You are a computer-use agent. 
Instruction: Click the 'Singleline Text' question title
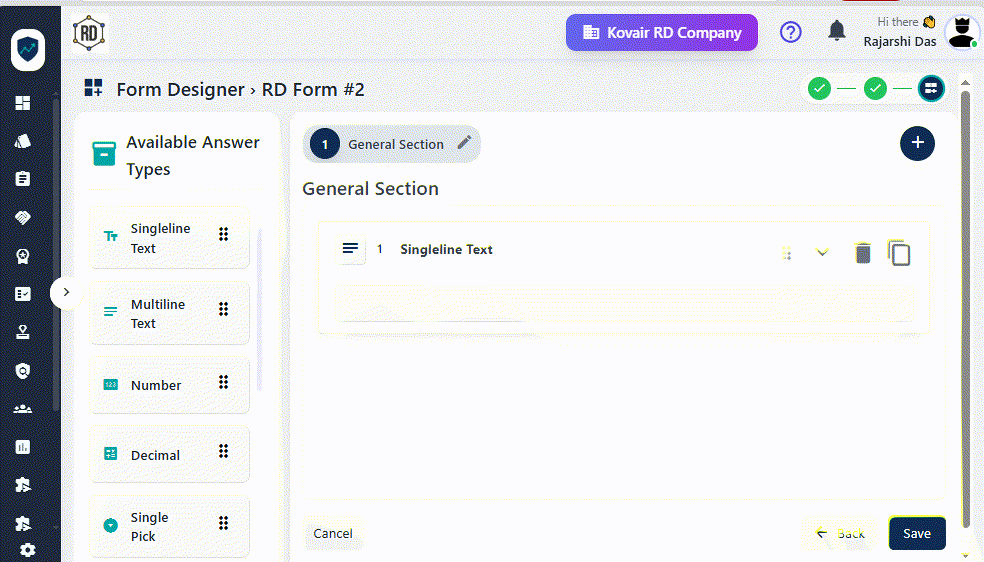446,249
